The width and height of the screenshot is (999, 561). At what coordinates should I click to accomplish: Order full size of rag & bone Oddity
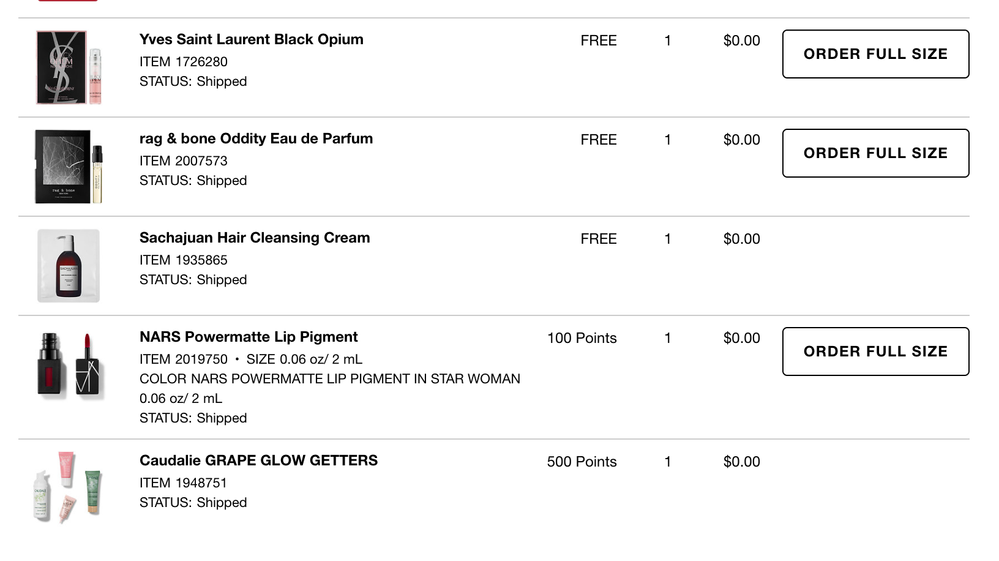coord(875,153)
